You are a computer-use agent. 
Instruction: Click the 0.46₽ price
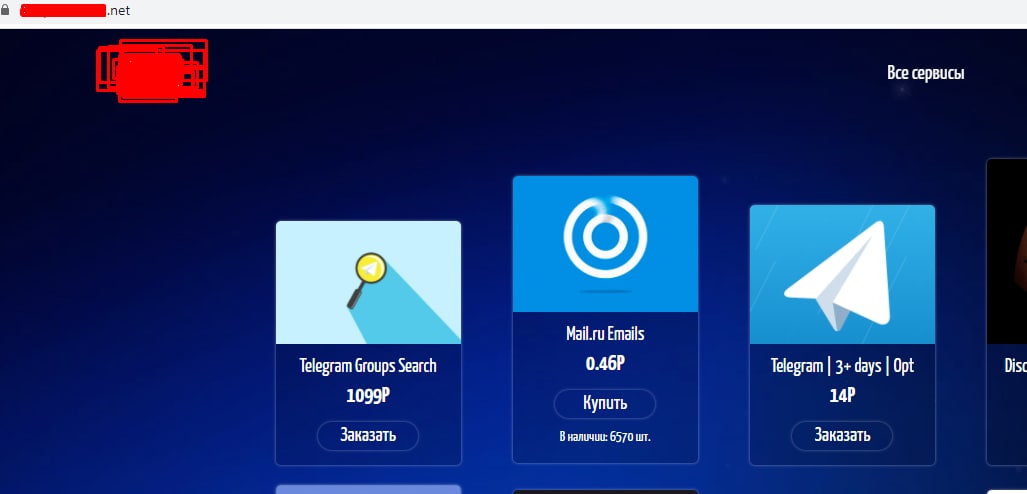(605, 364)
